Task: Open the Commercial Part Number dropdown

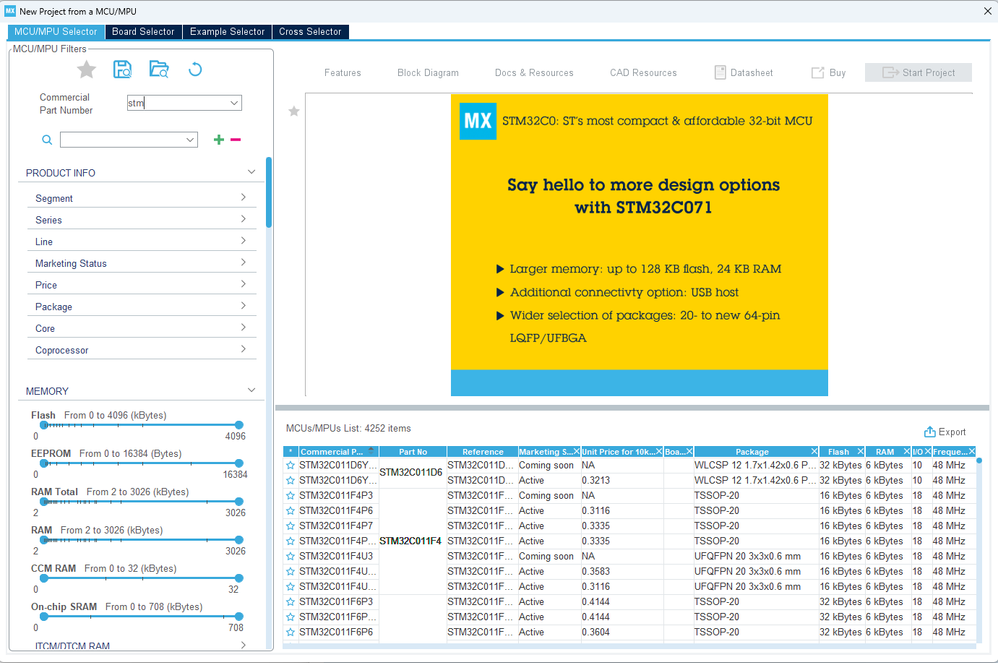Action: pyautogui.click(x=234, y=103)
